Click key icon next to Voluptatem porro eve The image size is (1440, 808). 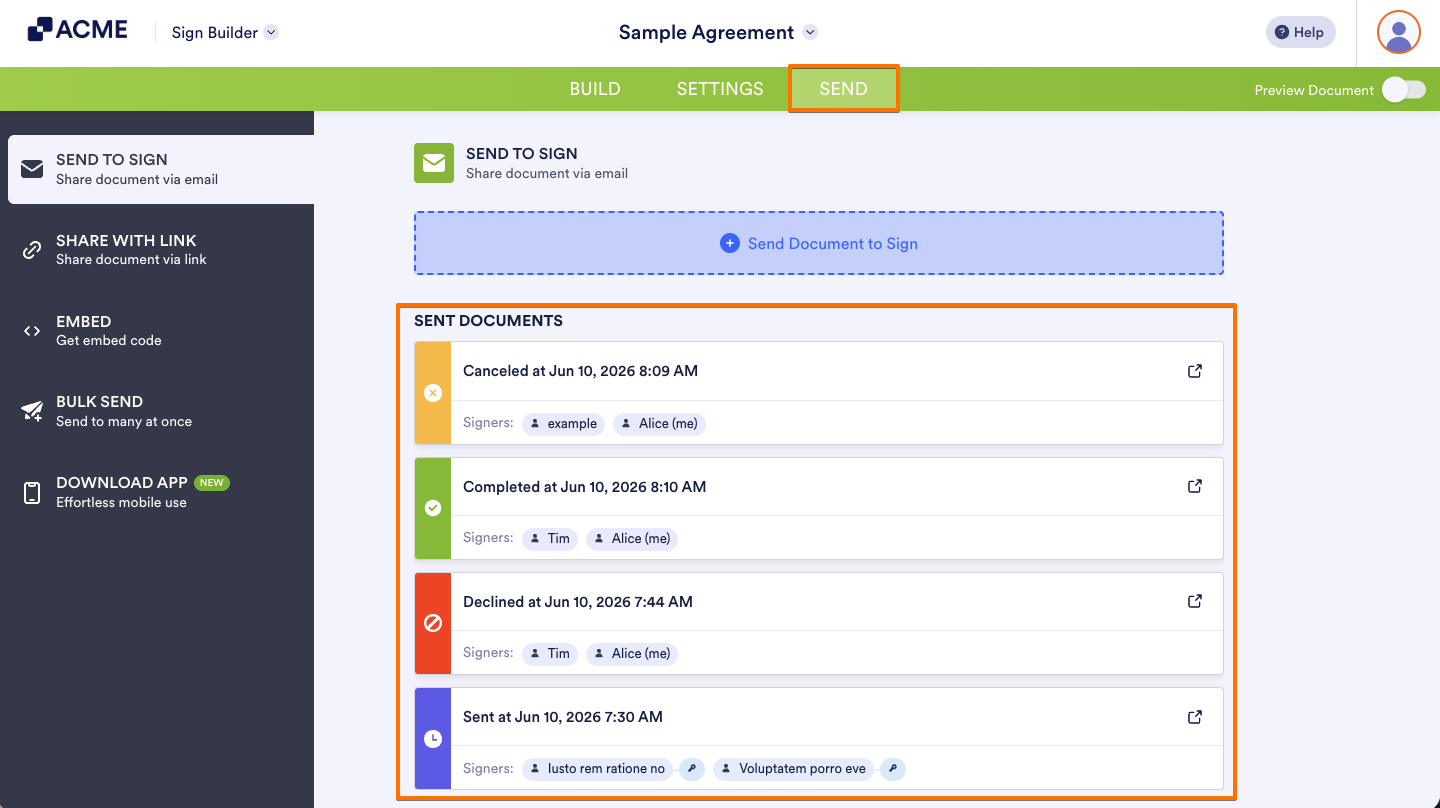(893, 769)
